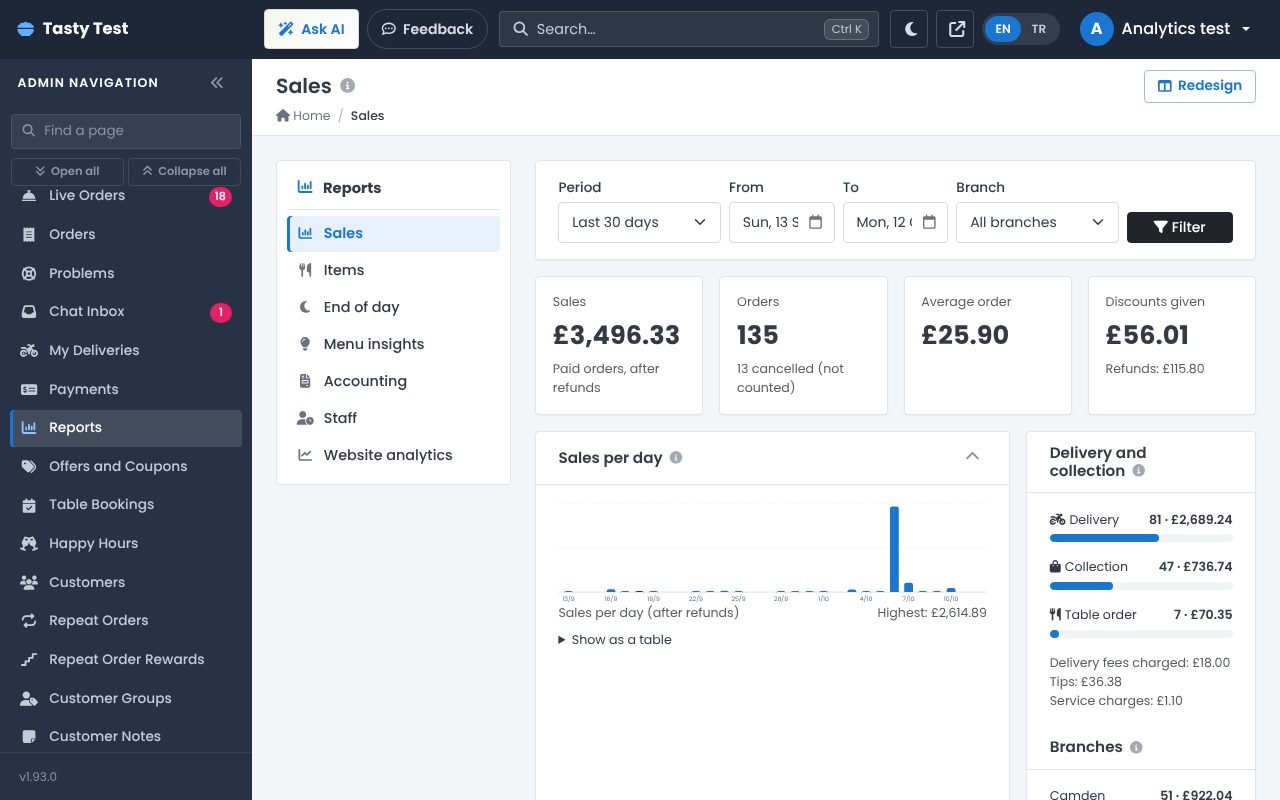This screenshot has height=800, width=1280.
Task: Open Menu insights report
Action: pos(393,344)
